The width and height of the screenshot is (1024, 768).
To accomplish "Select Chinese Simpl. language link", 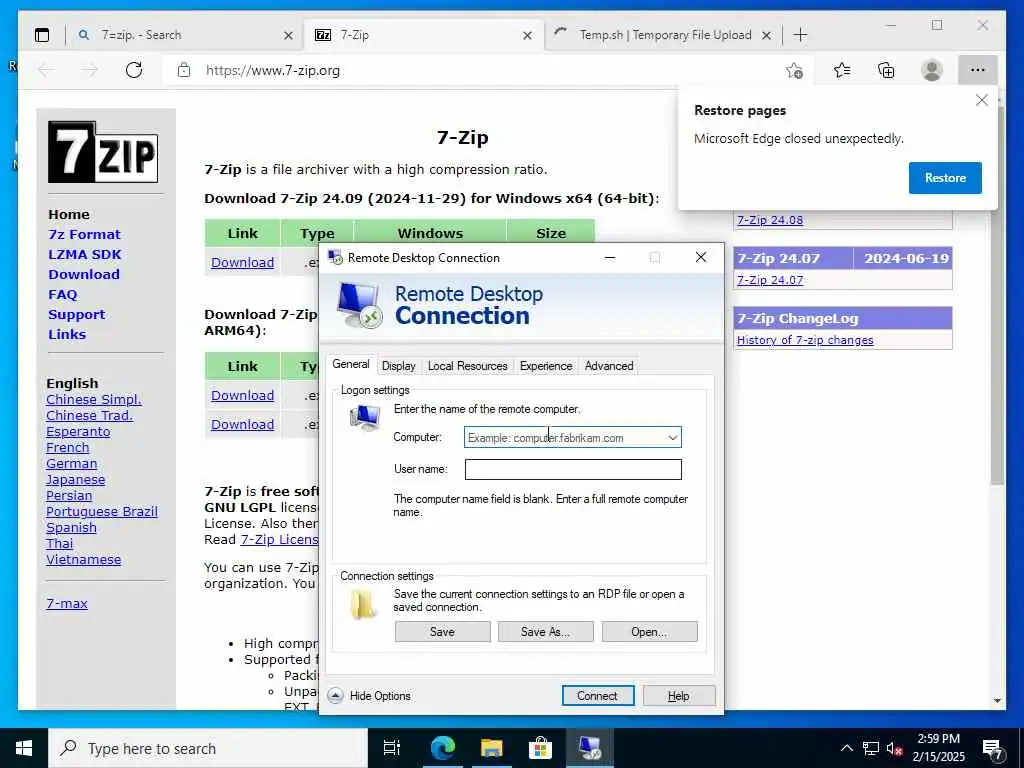I will tap(93, 399).
